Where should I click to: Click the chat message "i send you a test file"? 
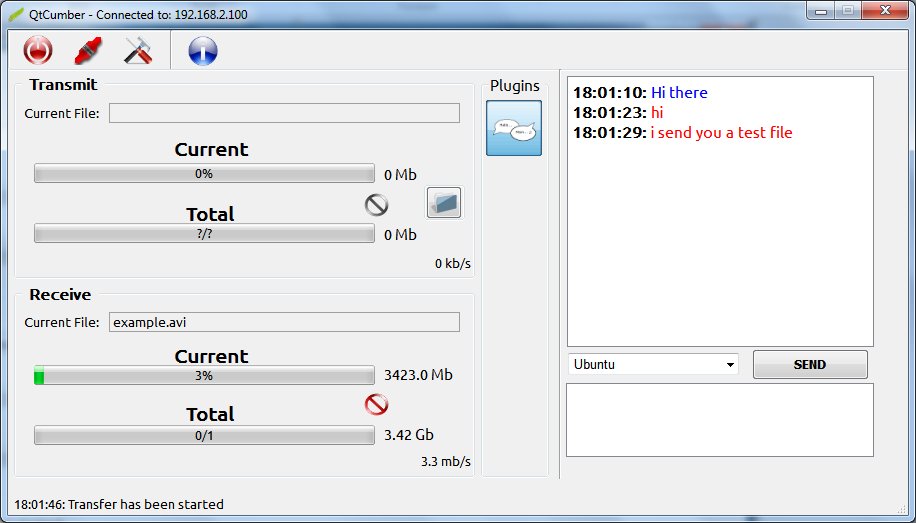pos(721,133)
